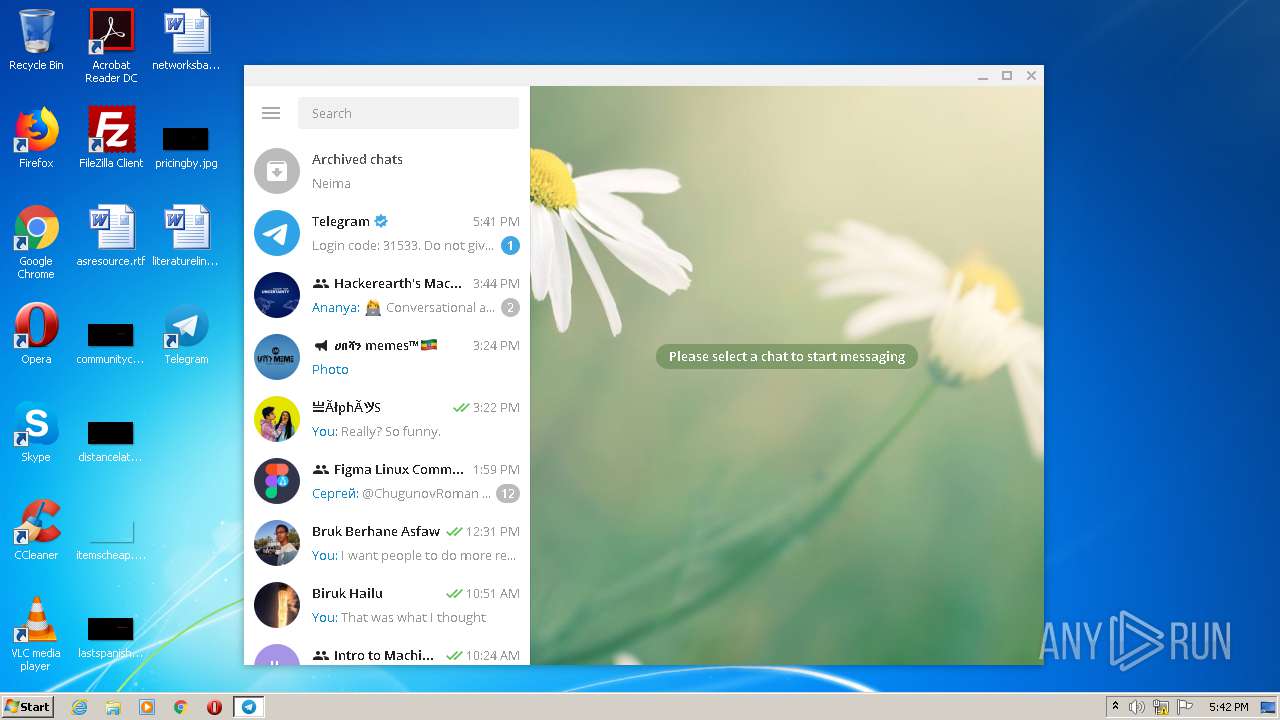Open the ĂłphĂ chat avatar
The image size is (1280, 720).
tap(277, 419)
